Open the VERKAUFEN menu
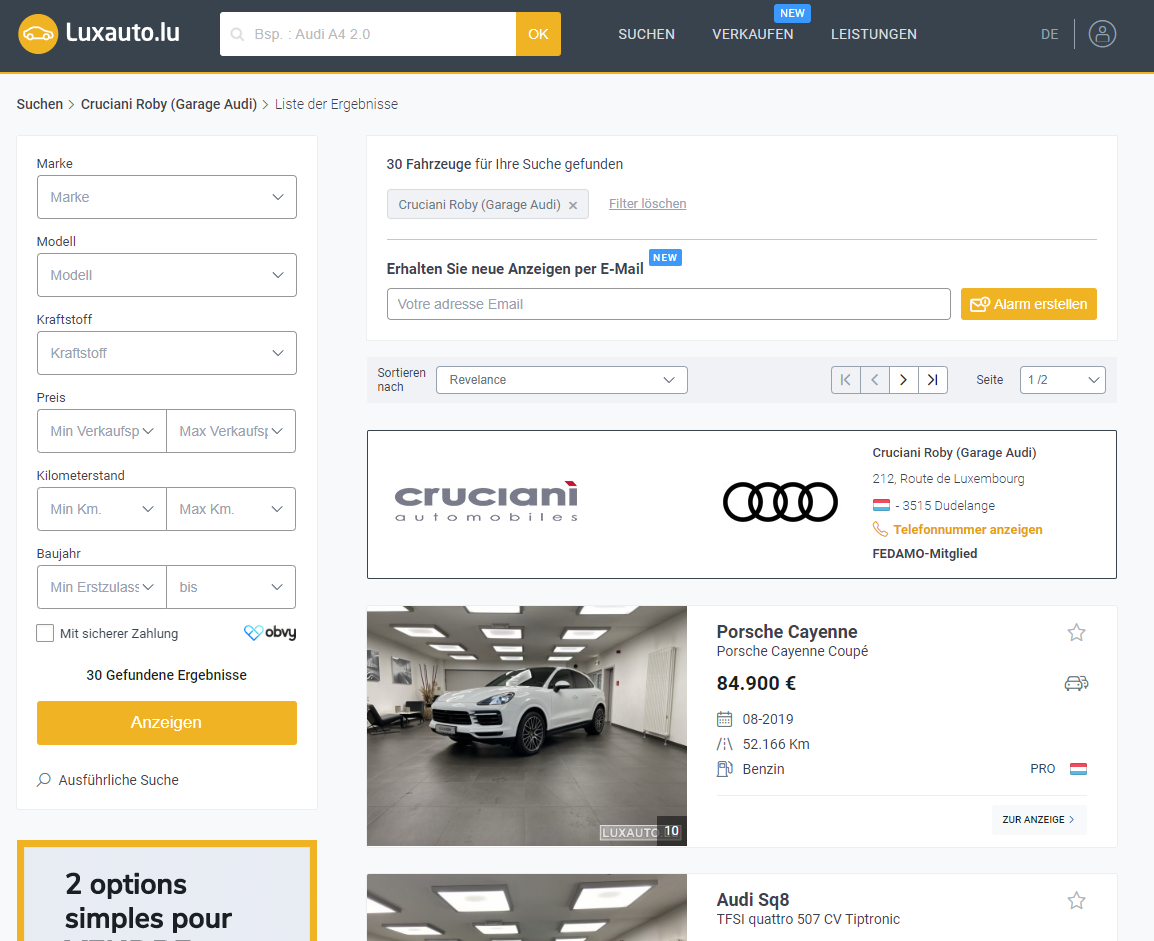The width and height of the screenshot is (1154, 941). (753, 34)
